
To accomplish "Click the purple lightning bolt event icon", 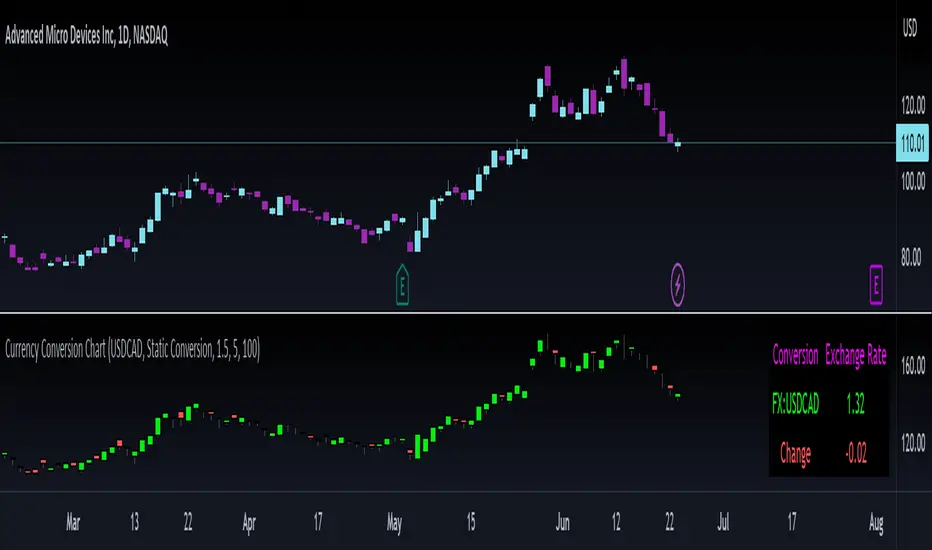I will point(678,285).
